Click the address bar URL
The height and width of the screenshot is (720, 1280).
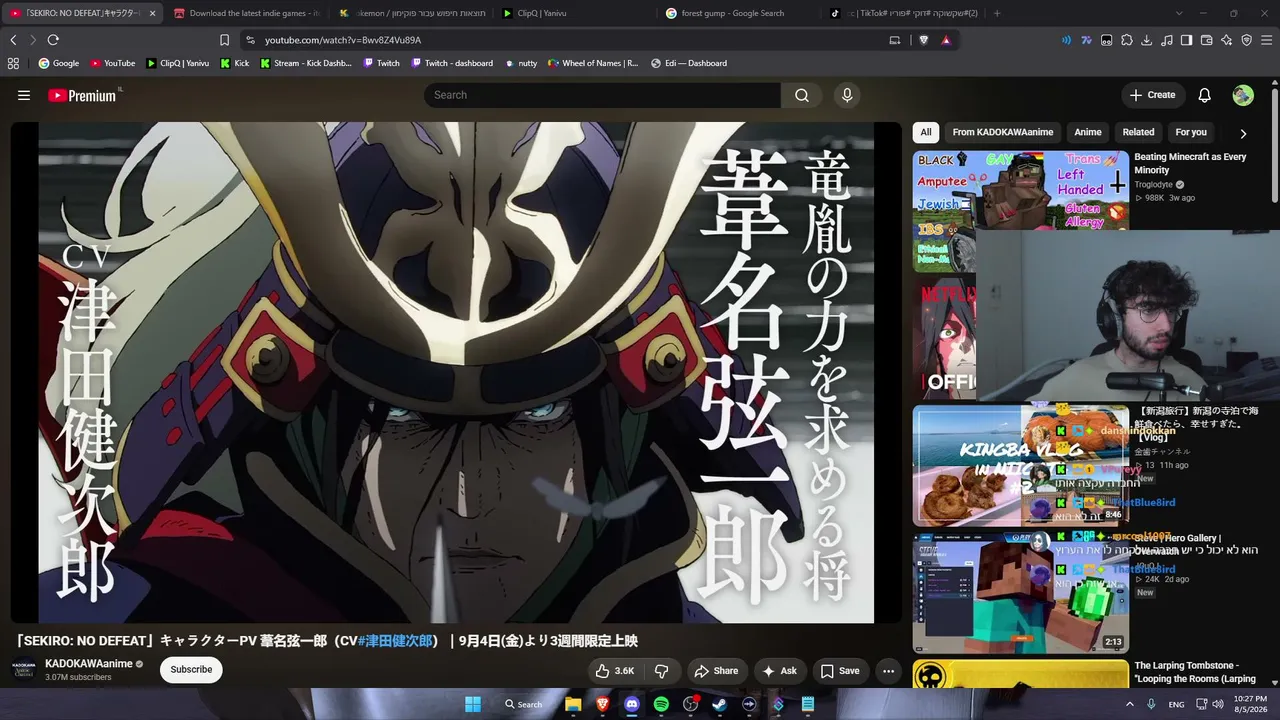tap(343, 40)
